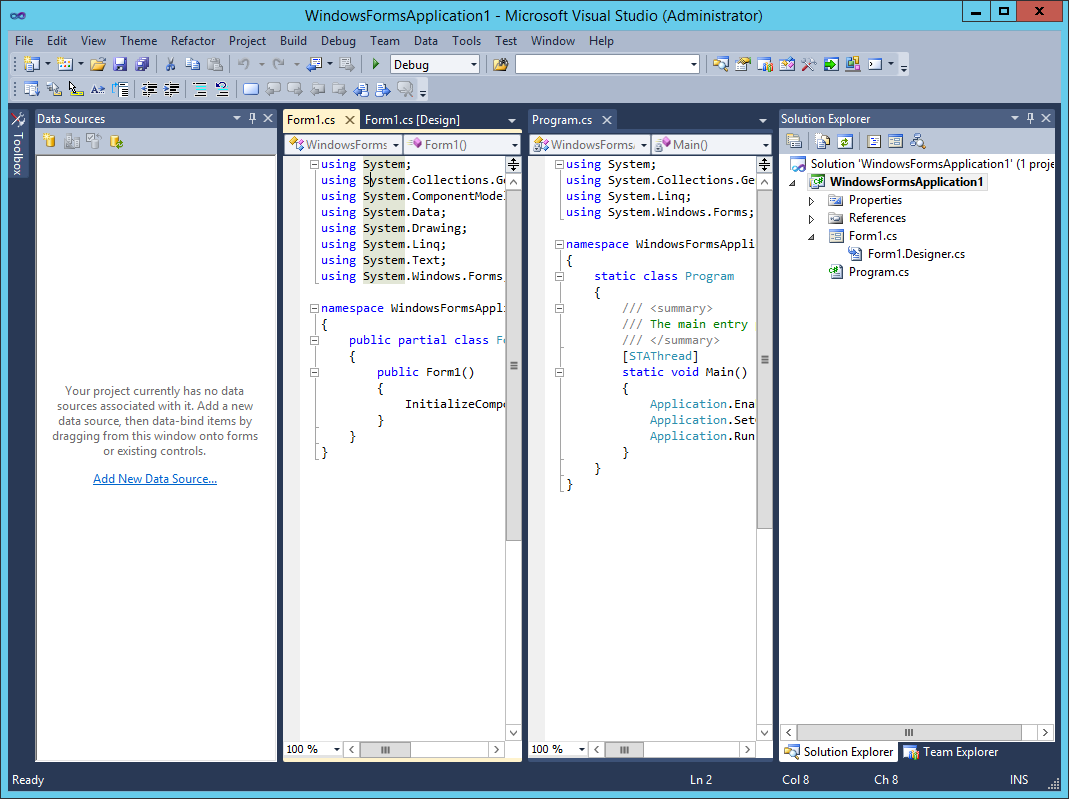This screenshot has width=1069, height=799.
Task: Open the Refactor menu
Action: pyautogui.click(x=192, y=41)
